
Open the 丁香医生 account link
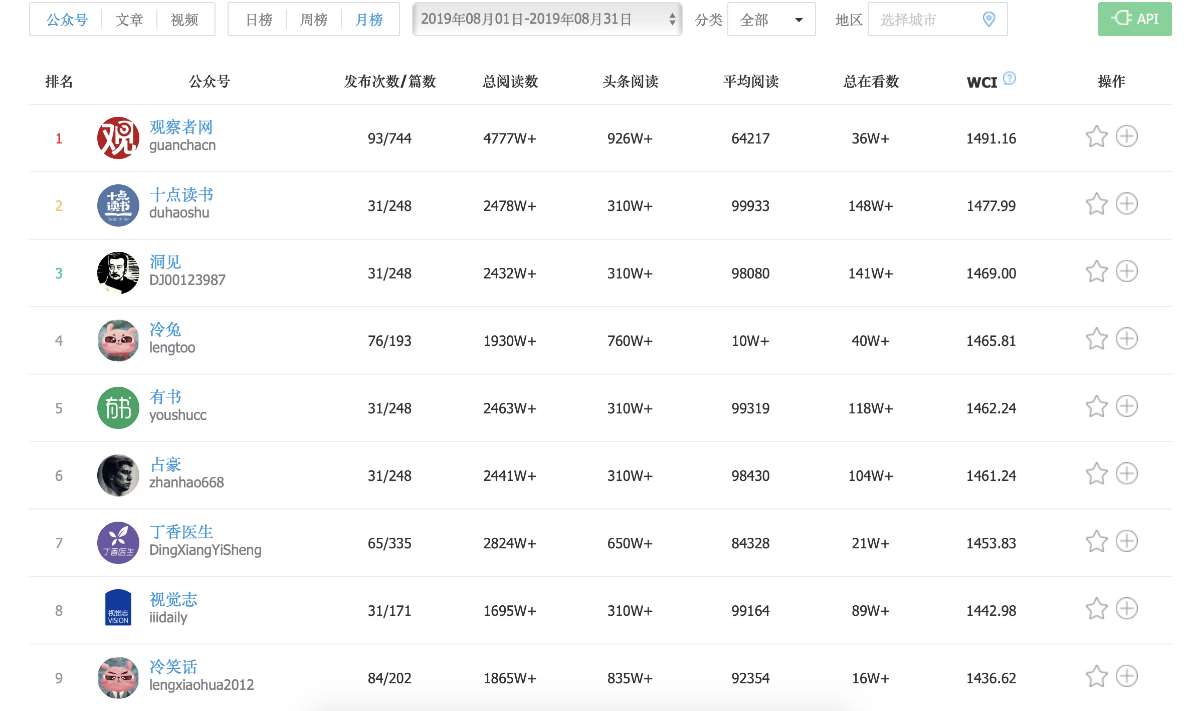tap(181, 532)
